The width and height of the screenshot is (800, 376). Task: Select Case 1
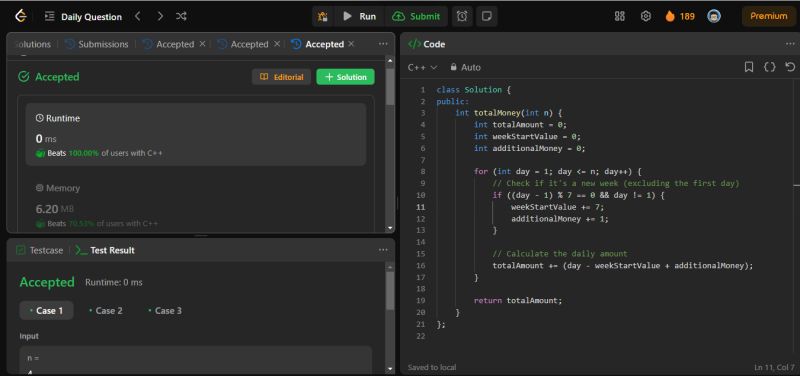point(46,311)
